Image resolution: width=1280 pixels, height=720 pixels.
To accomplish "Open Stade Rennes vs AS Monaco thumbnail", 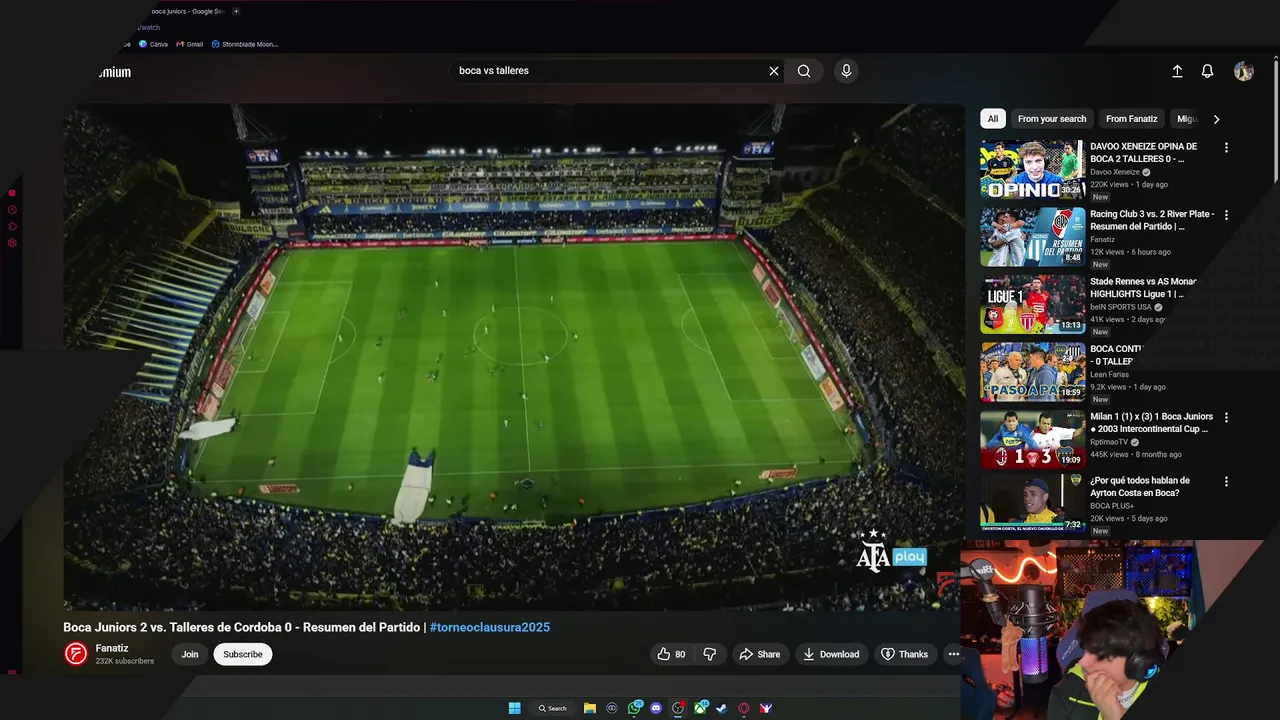I will coord(1032,305).
